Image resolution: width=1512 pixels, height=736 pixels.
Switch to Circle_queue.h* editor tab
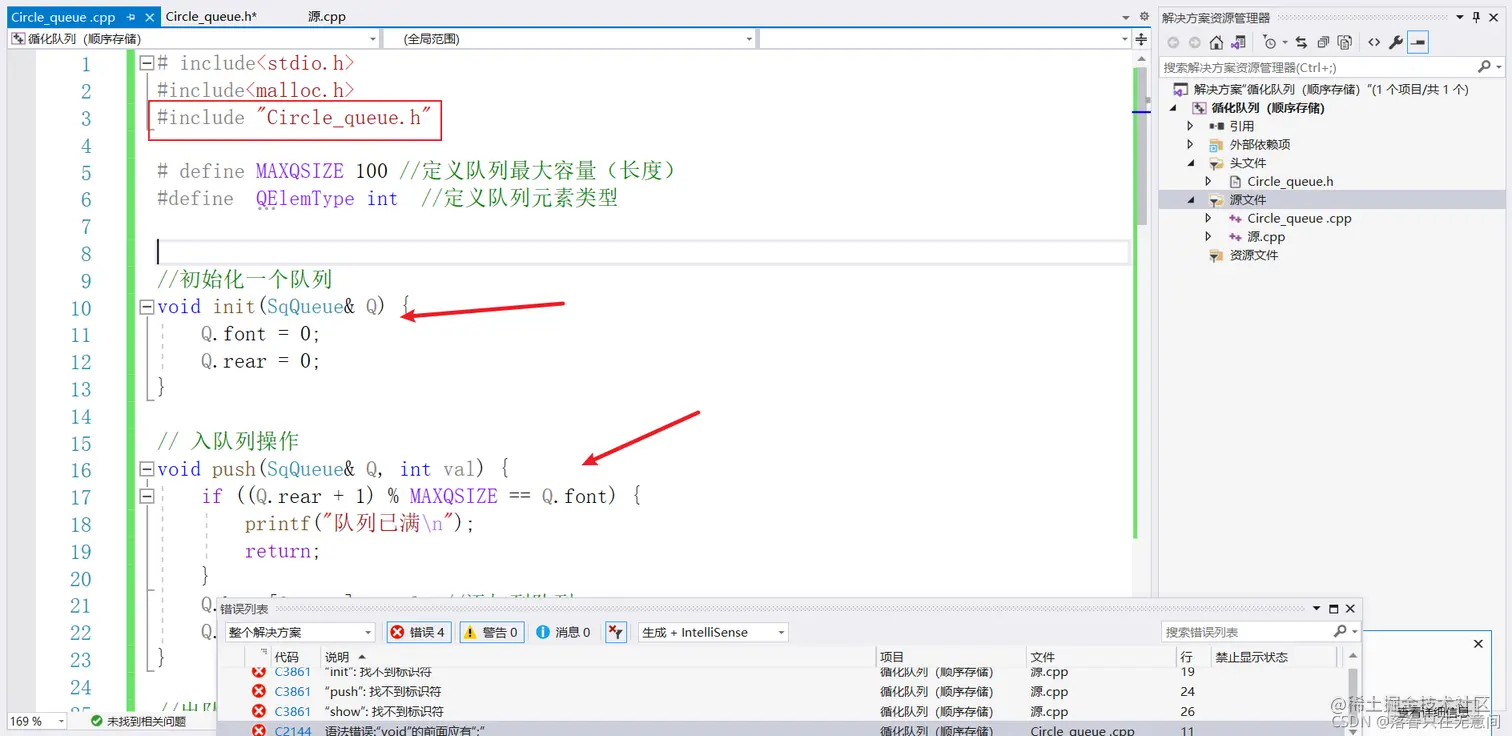point(211,17)
